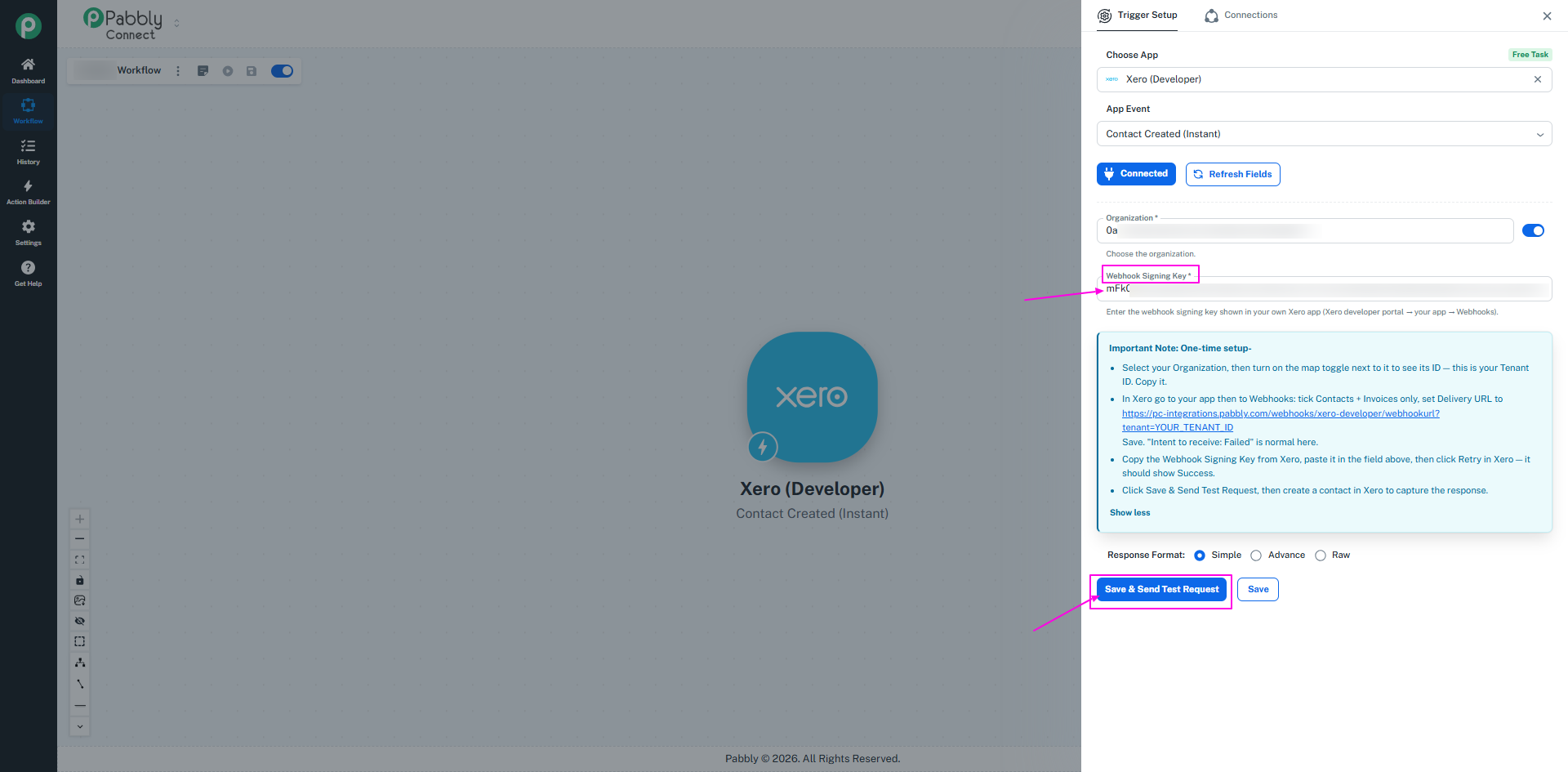
Task: Open Action Builder from the sidebar
Action: tap(28, 192)
